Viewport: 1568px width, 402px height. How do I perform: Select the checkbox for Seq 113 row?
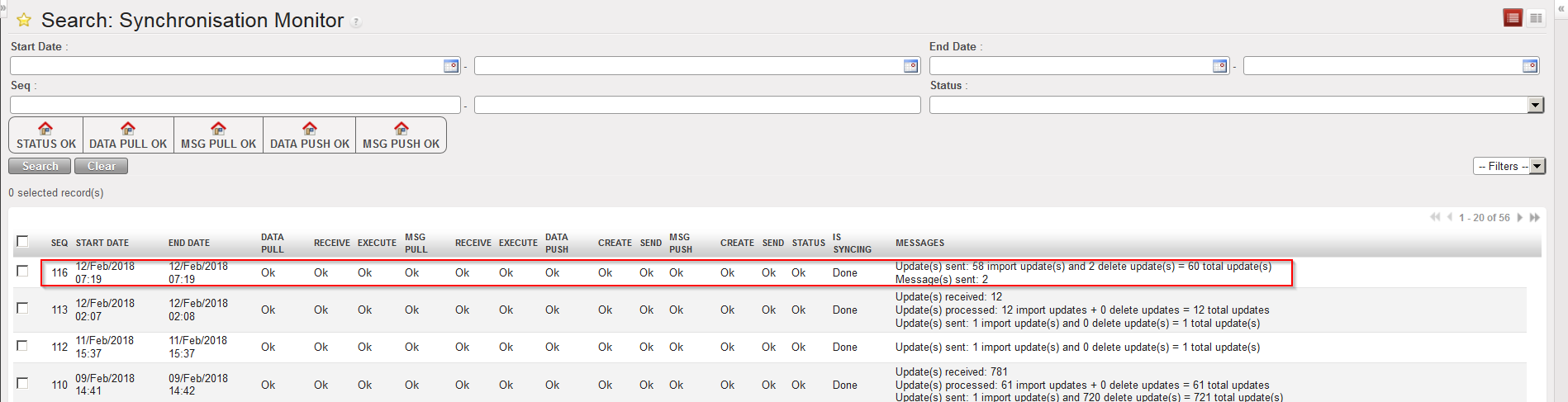pos(22,309)
